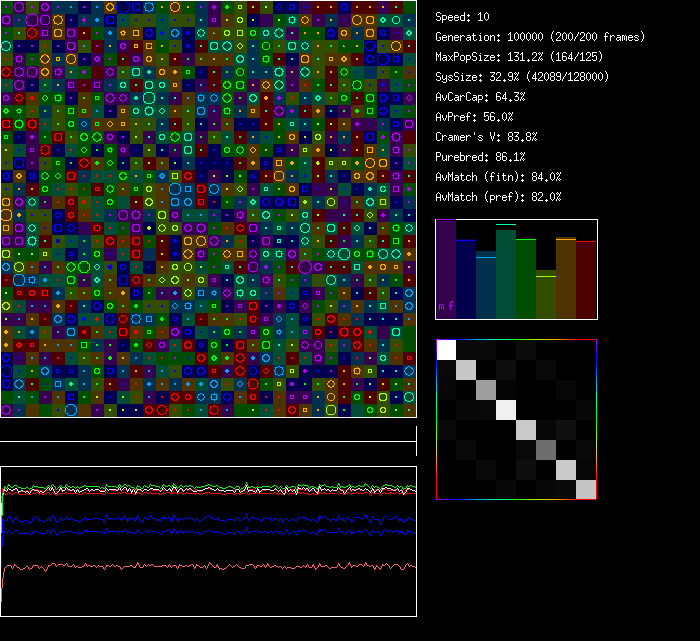This screenshot has height=641, width=700.
Task: Click the "m f" label in histogram
Action: [446, 306]
